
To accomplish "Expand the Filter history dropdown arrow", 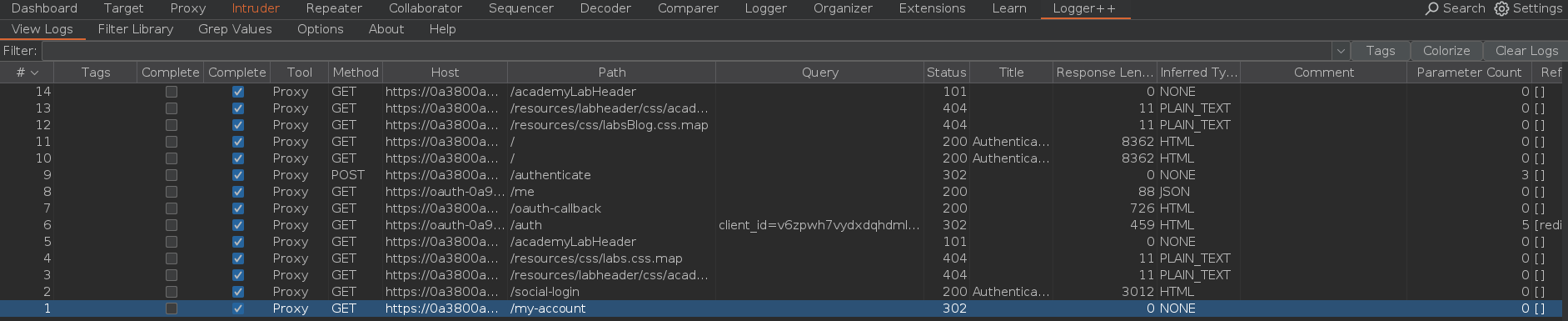I will 1341,51.
